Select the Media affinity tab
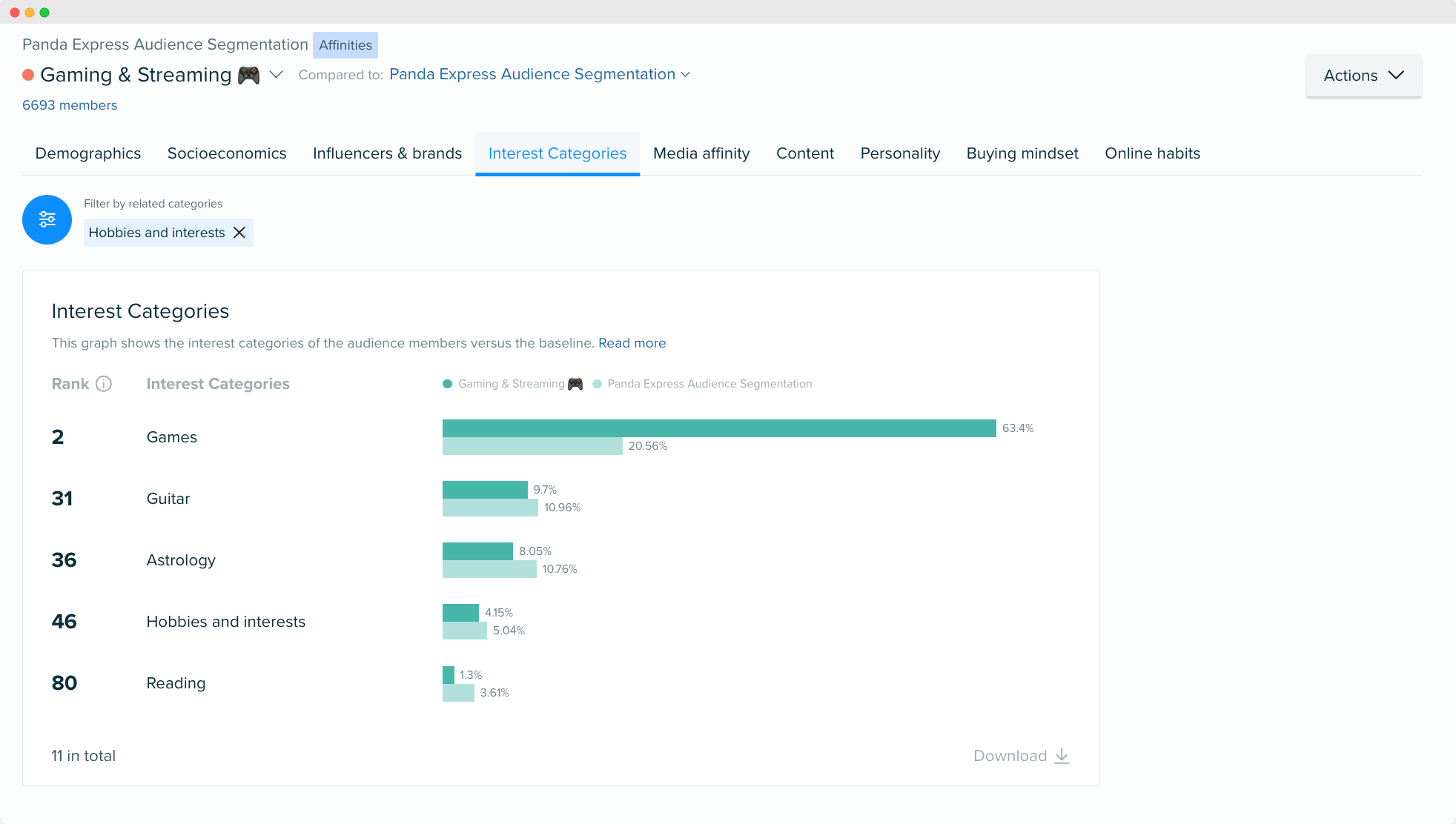The height and width of the screenshot is (824, 1456). click(701, 153)
